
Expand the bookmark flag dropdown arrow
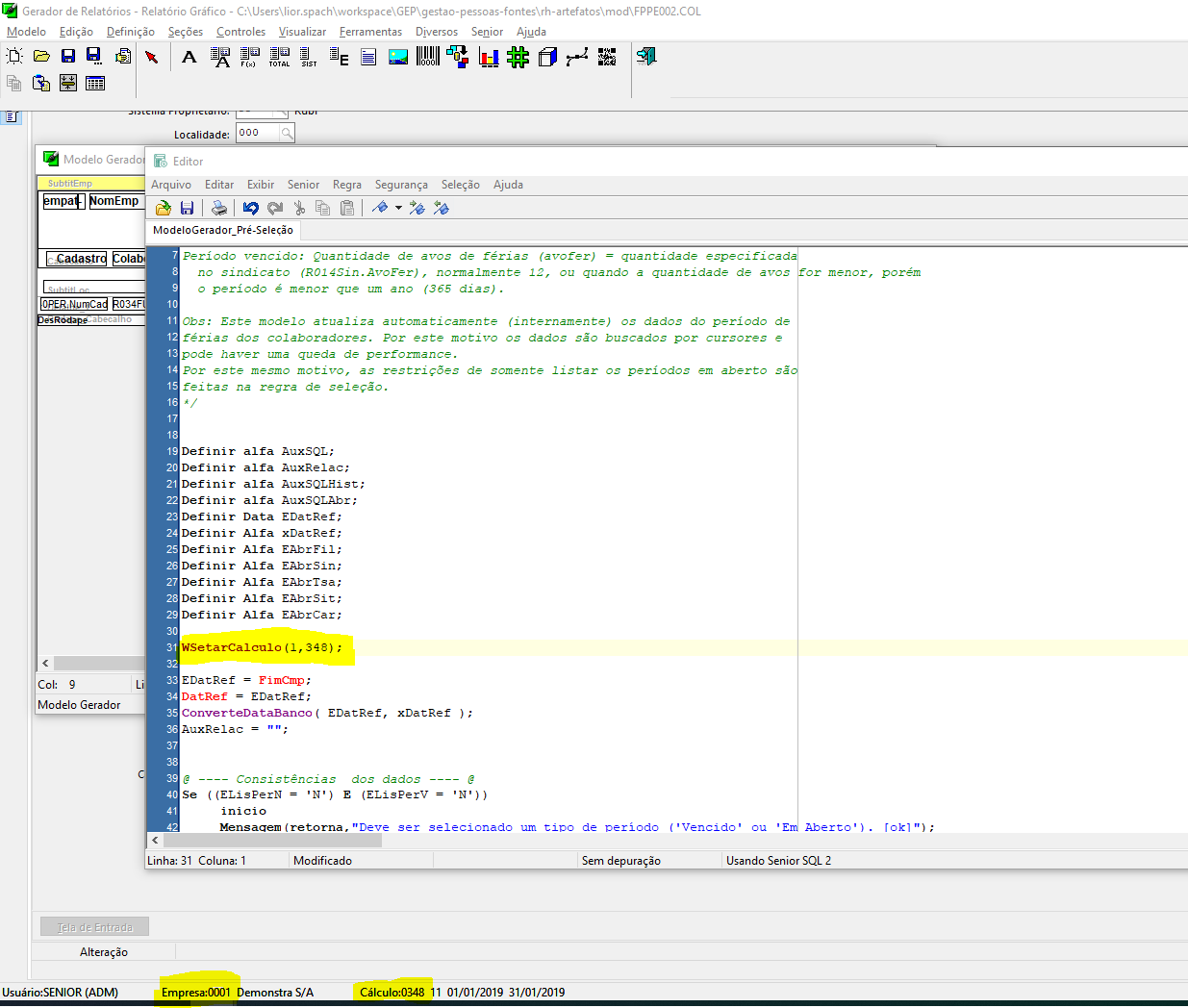click(x=398, y=208)
